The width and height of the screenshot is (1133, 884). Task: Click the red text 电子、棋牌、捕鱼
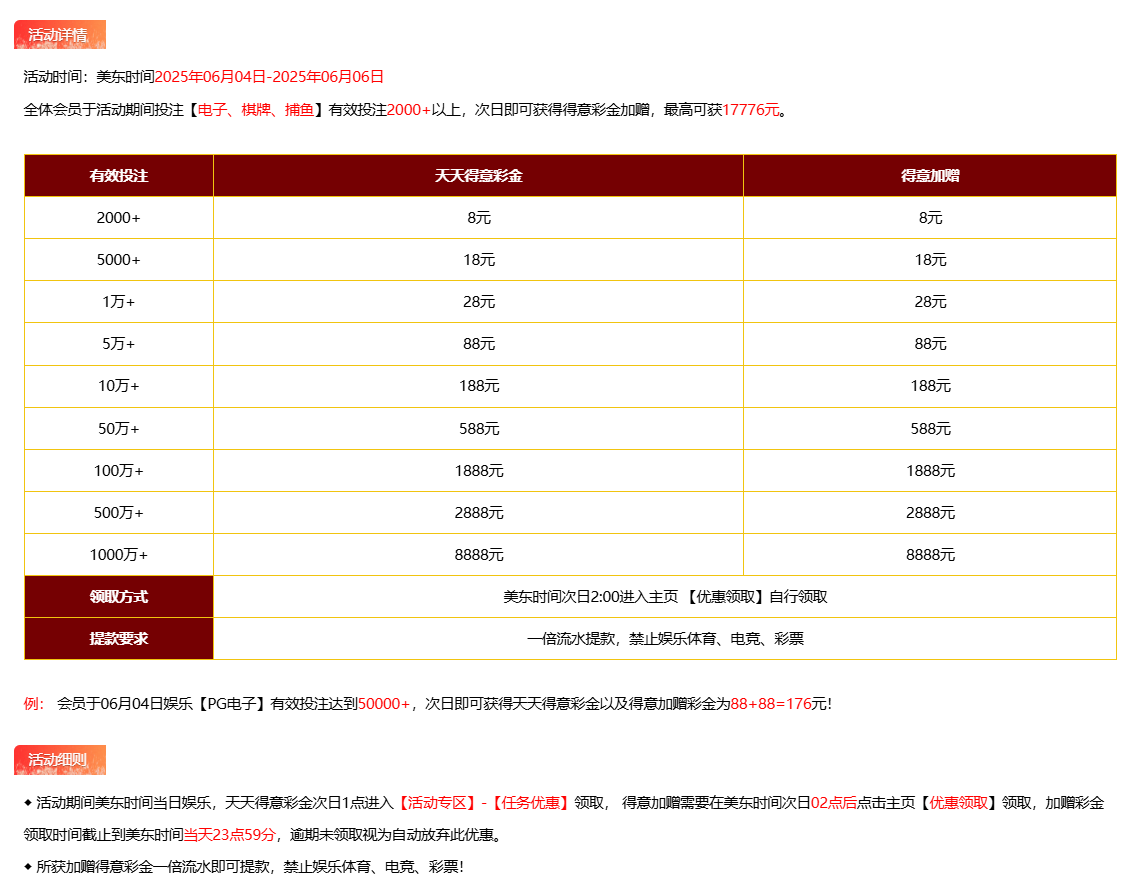tap(256, 110)
